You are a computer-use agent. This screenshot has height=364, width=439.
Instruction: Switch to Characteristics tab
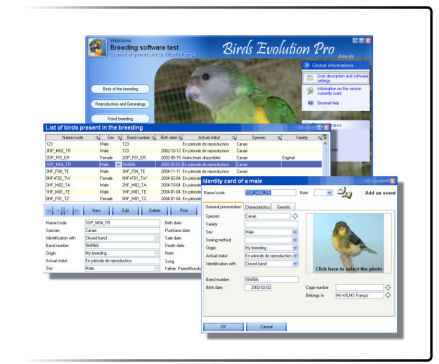257,207
